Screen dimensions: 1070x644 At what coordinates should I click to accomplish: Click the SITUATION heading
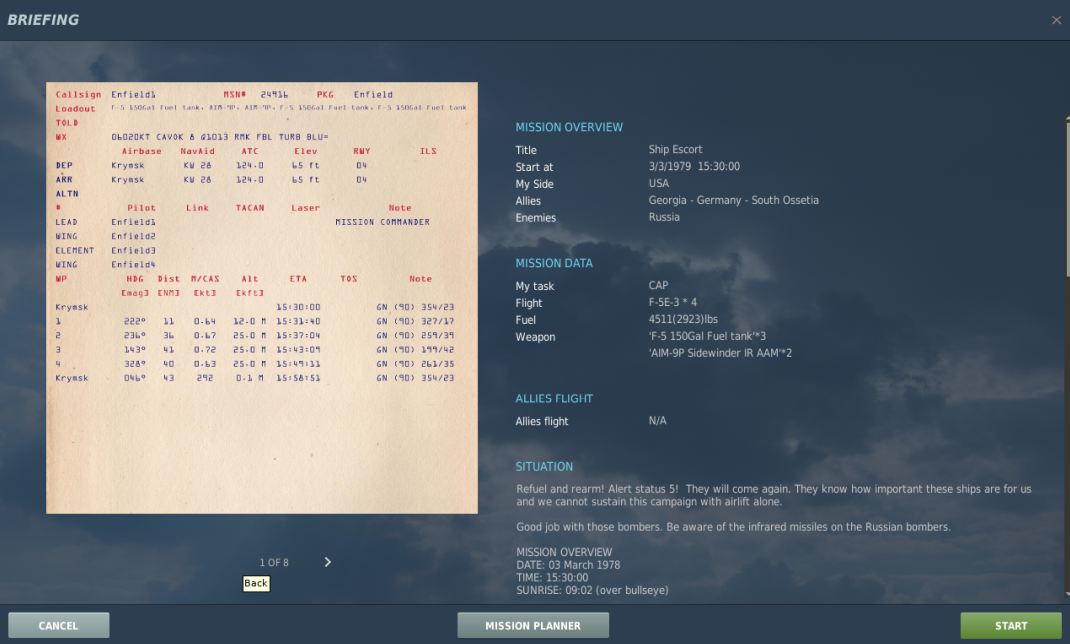pyautogui.click(x=544, y=467)
